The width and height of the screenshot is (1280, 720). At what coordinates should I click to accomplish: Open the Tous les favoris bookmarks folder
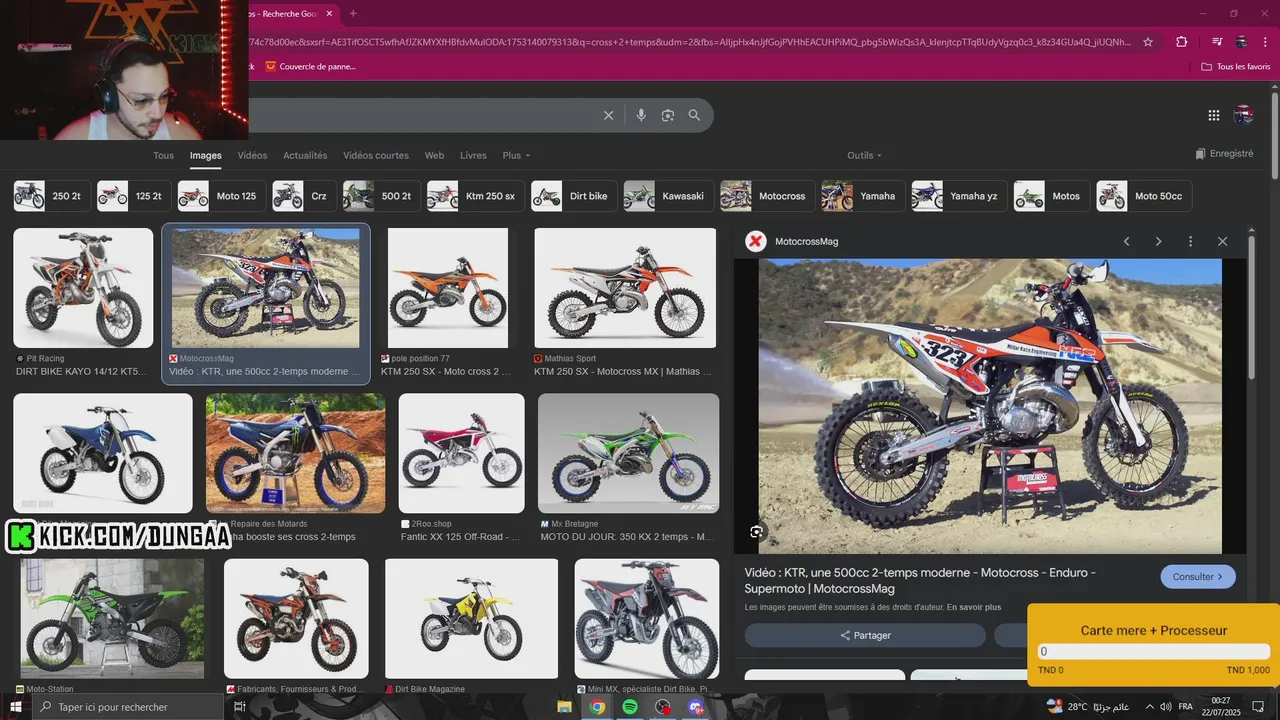(x=1235, y=66)
